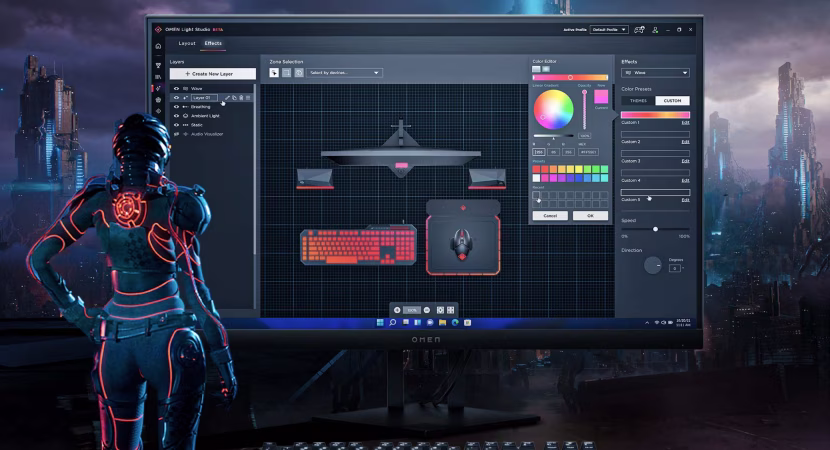Duplicate Layer 01 with copy icon
Image resolution: width=830 pixels, height=450 pixels.
(234, 98)
